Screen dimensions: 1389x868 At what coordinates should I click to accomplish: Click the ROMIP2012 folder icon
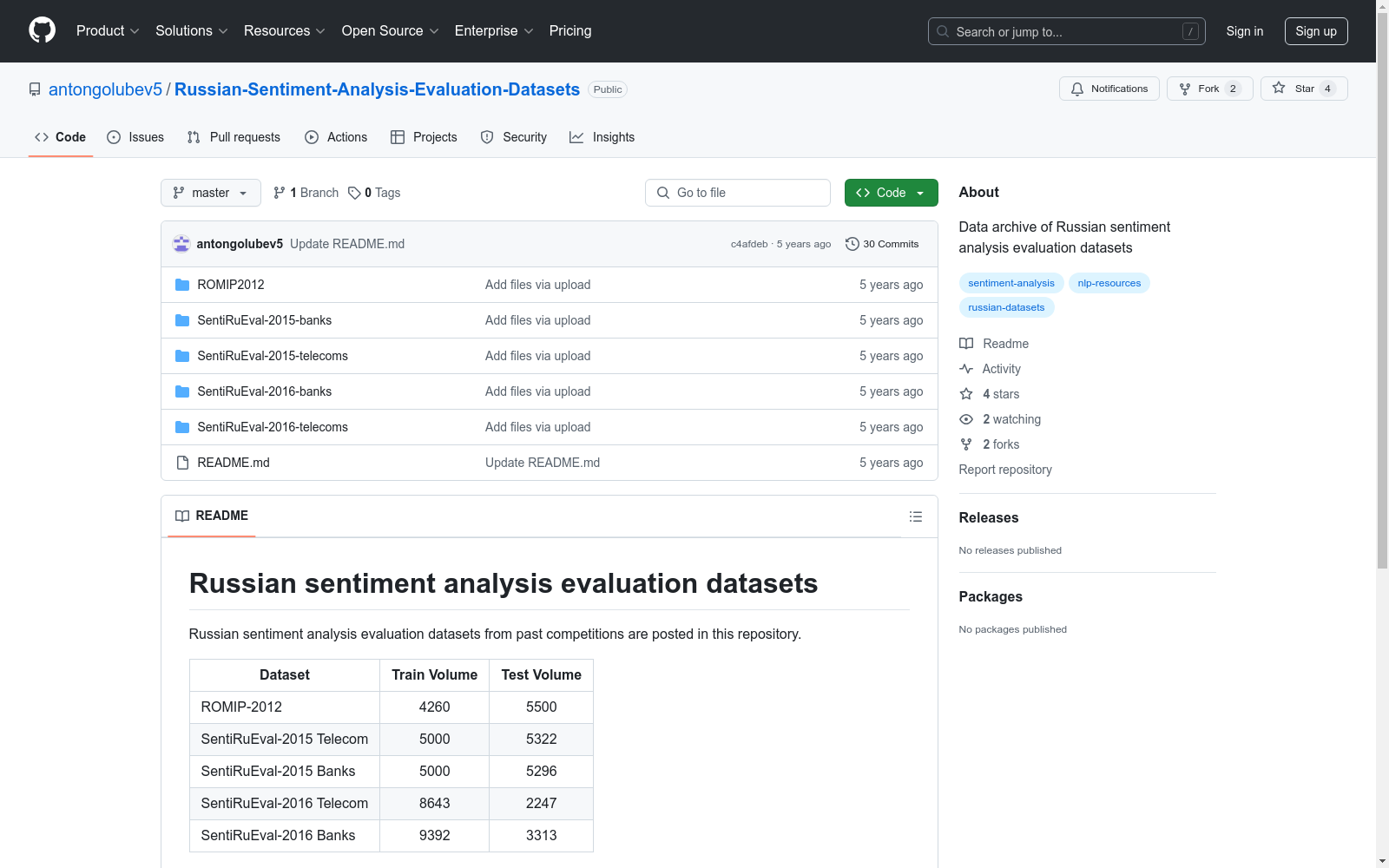tap(182, 285)
